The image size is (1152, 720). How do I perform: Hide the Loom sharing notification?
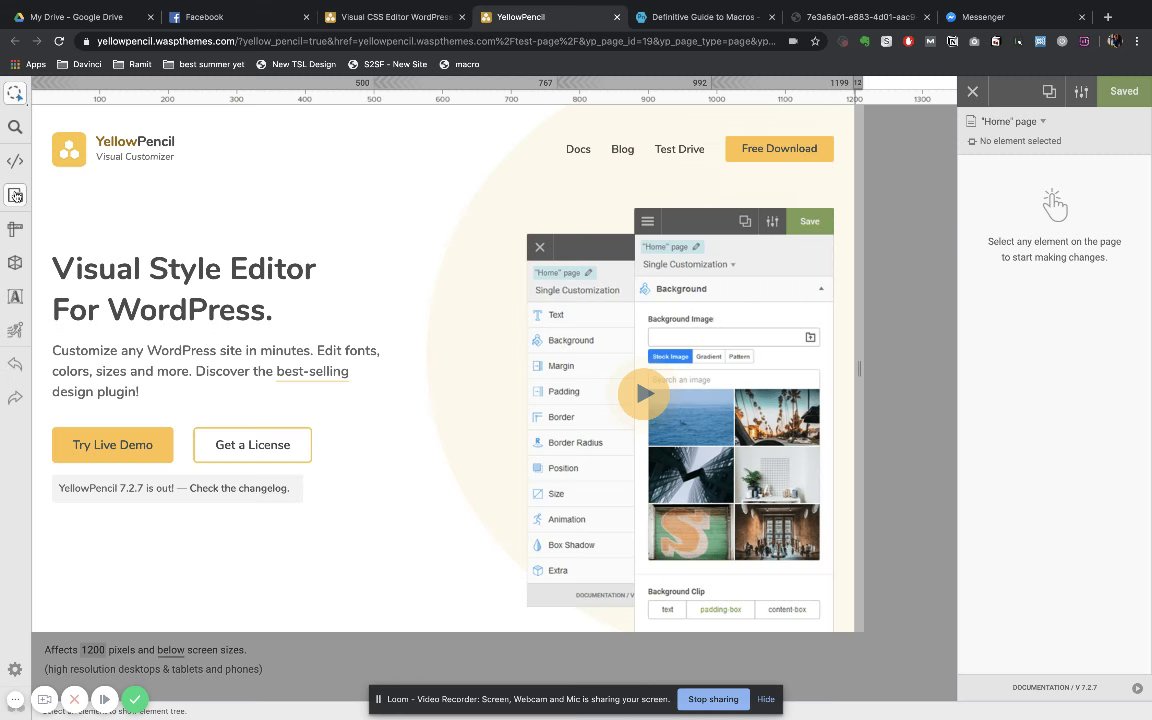[766, 699]
